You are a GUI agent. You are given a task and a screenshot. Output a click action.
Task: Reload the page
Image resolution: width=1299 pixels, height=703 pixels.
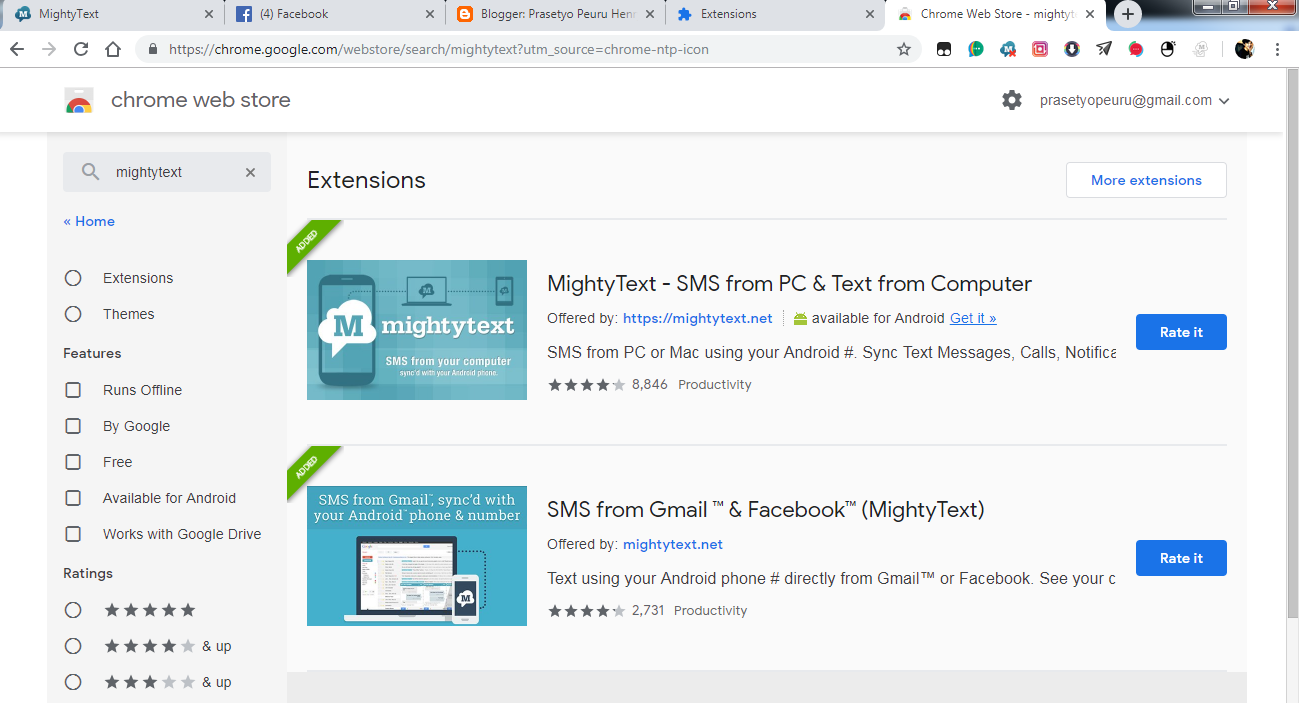click(x=81, y=49)
